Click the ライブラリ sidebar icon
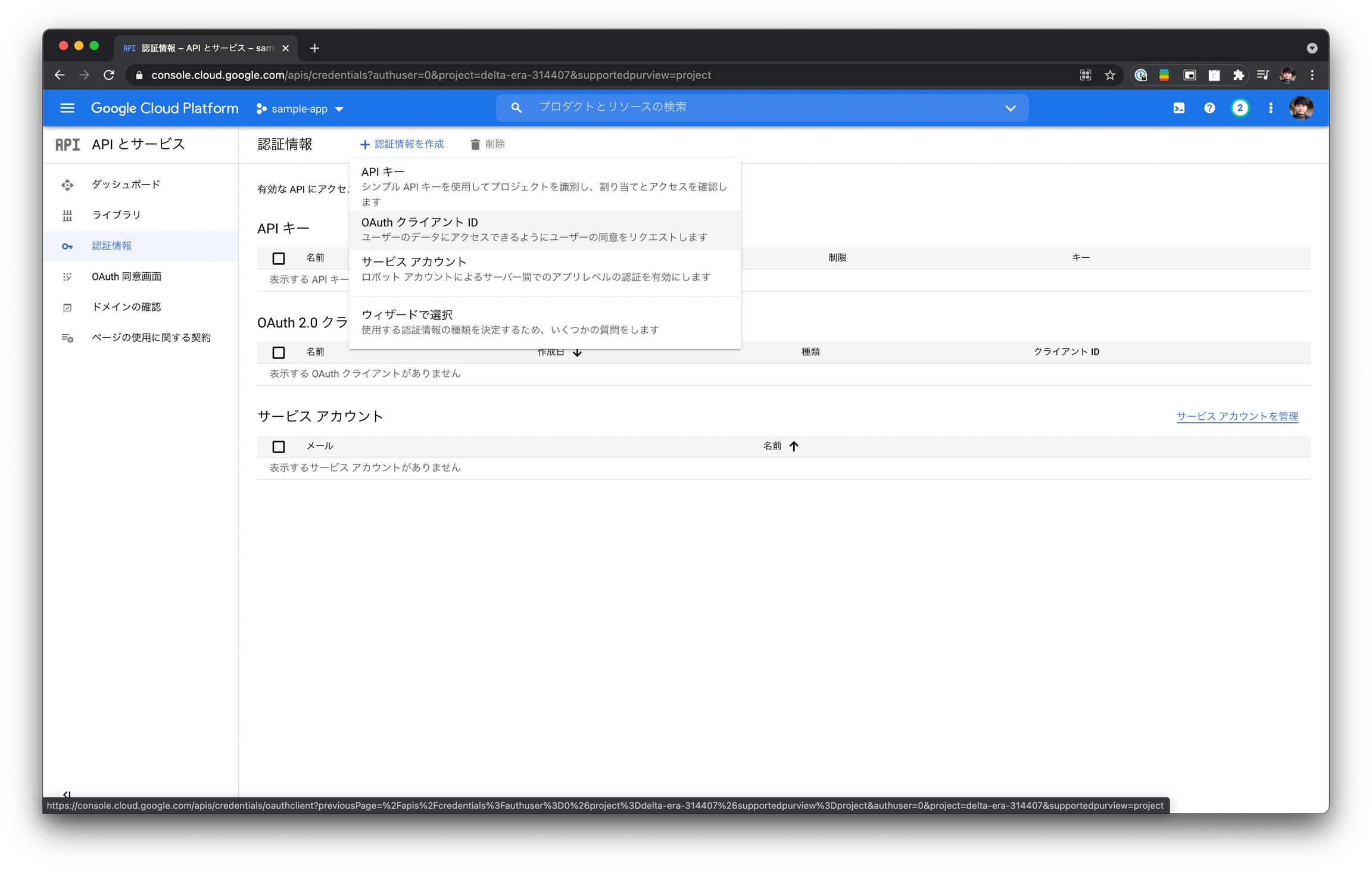 [x=67, y=216]
